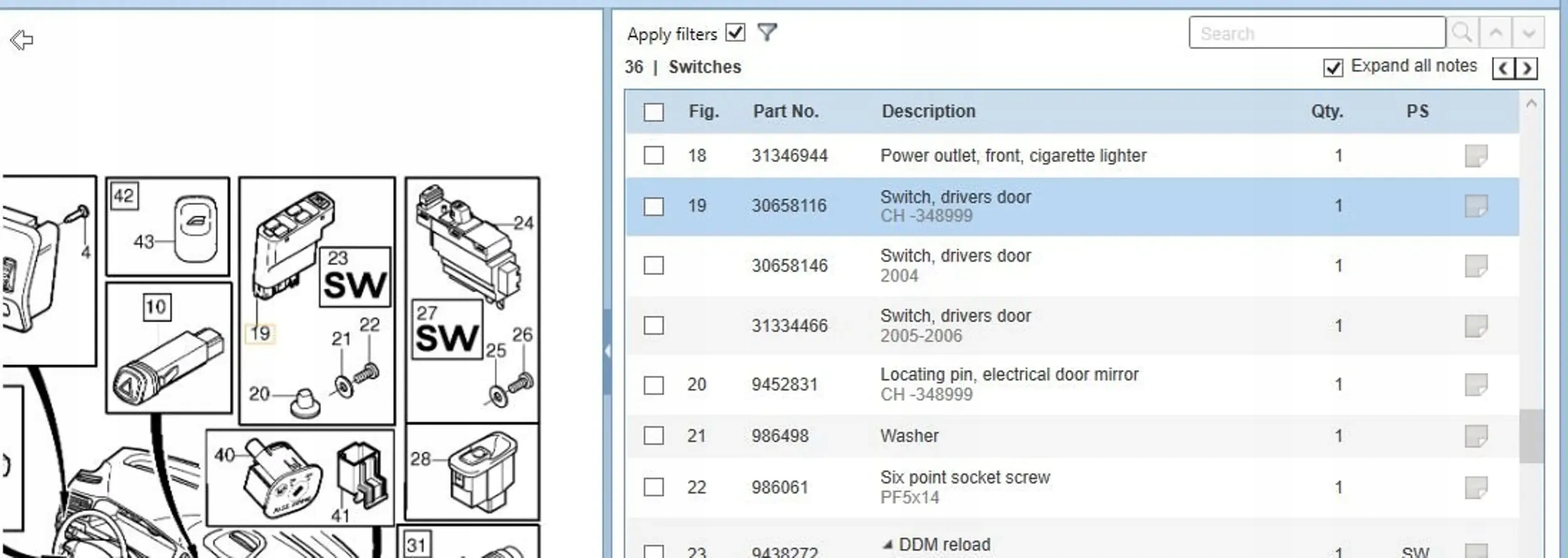The image size is (1568, 558).
Task: Check the select-all header checkbox
Action: click(654, 112)
